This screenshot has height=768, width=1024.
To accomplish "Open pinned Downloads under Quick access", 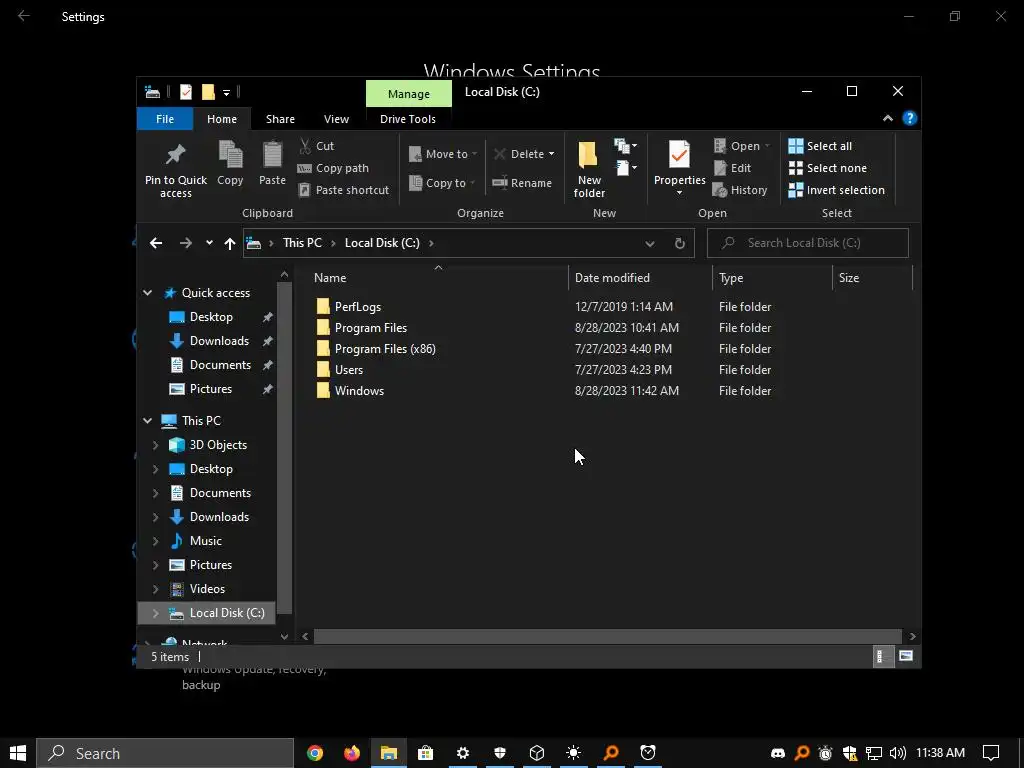I will 219,341.
